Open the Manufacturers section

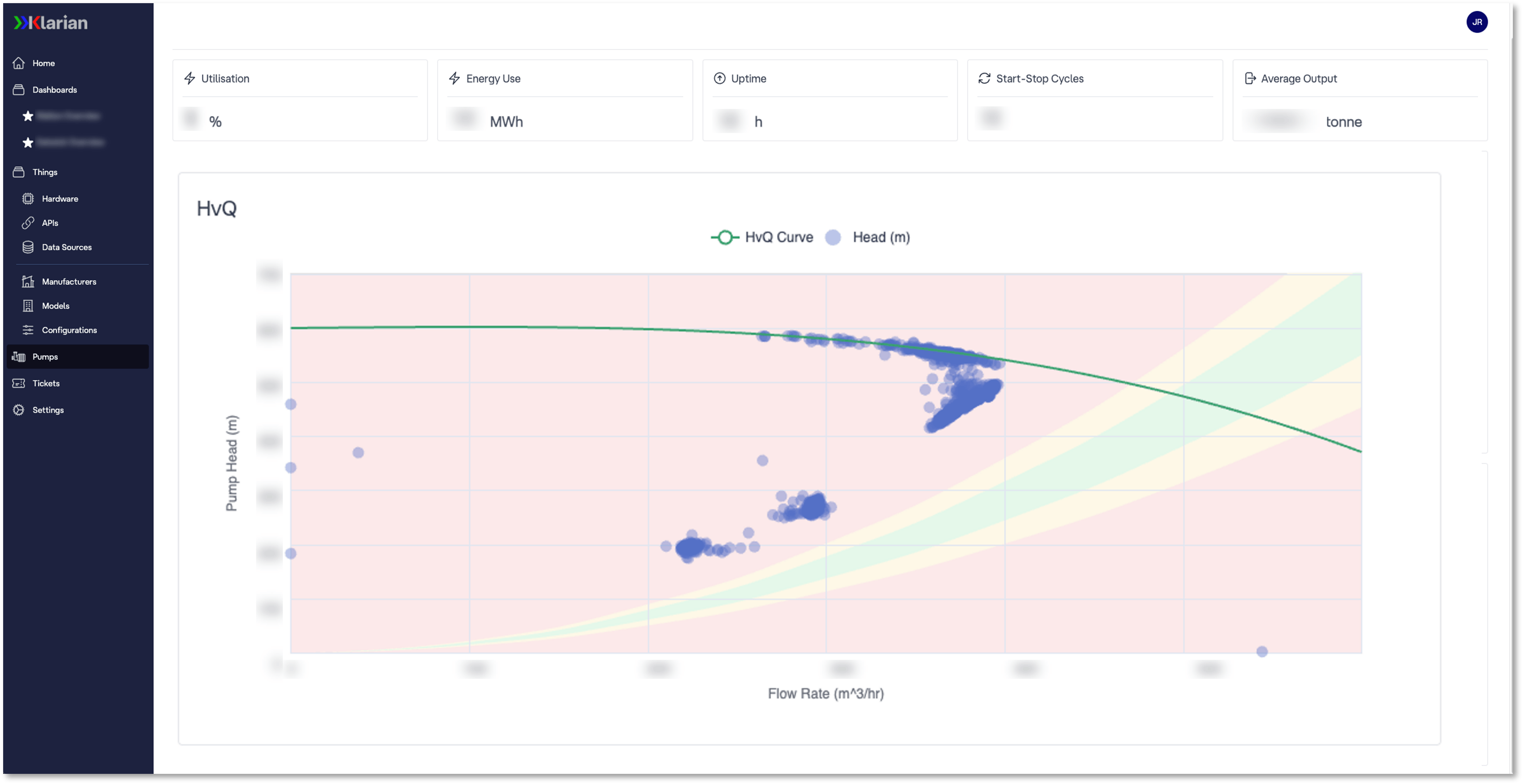[x=68, y=281]
